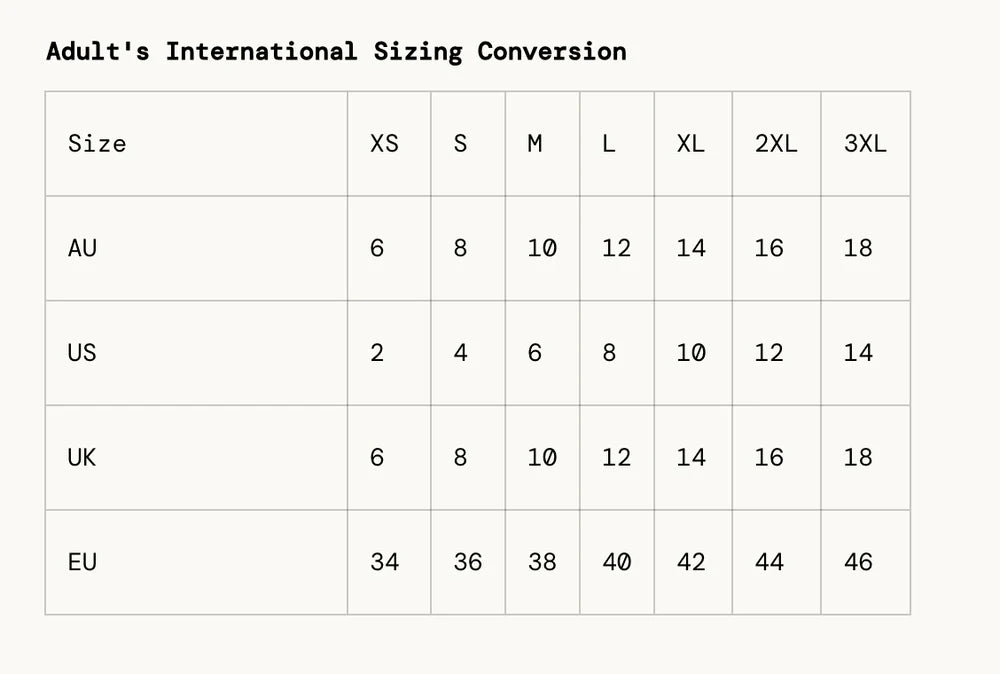This screenshot has width=1000, height=674.
Task: Click the EU size 34 cell
Action: (384, 562)
